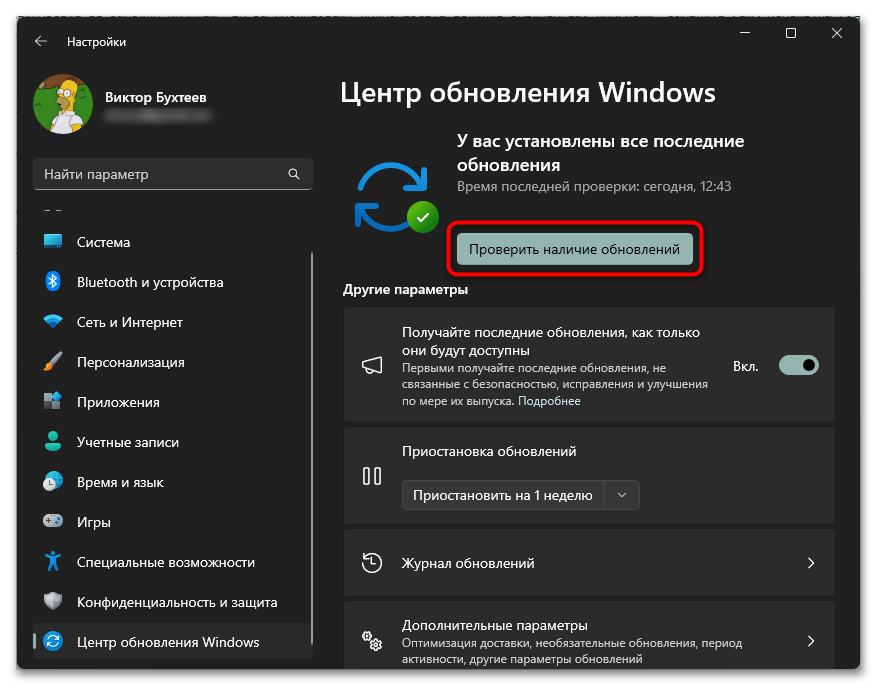Screen dimensions: 877x686
Task: Click the magnifier search icon
Action: (x=294, y=174)
